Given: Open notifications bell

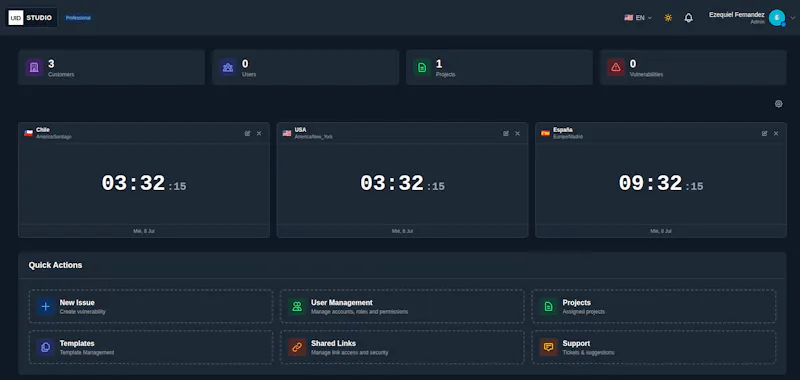Looking at the screenshot, I should coord(688,18).
